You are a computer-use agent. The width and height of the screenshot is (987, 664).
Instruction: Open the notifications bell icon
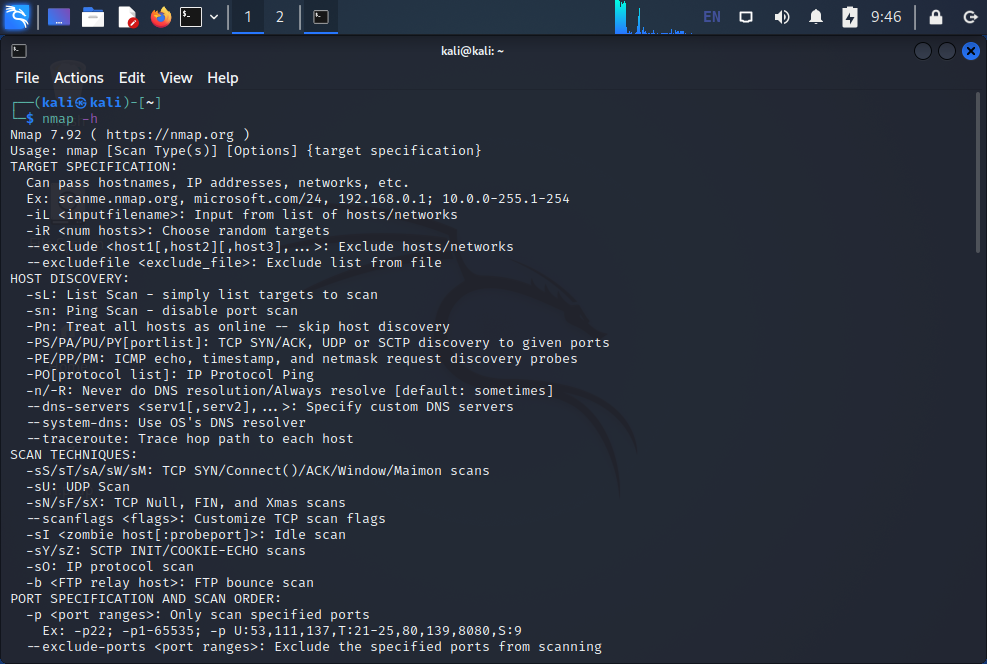816,17
